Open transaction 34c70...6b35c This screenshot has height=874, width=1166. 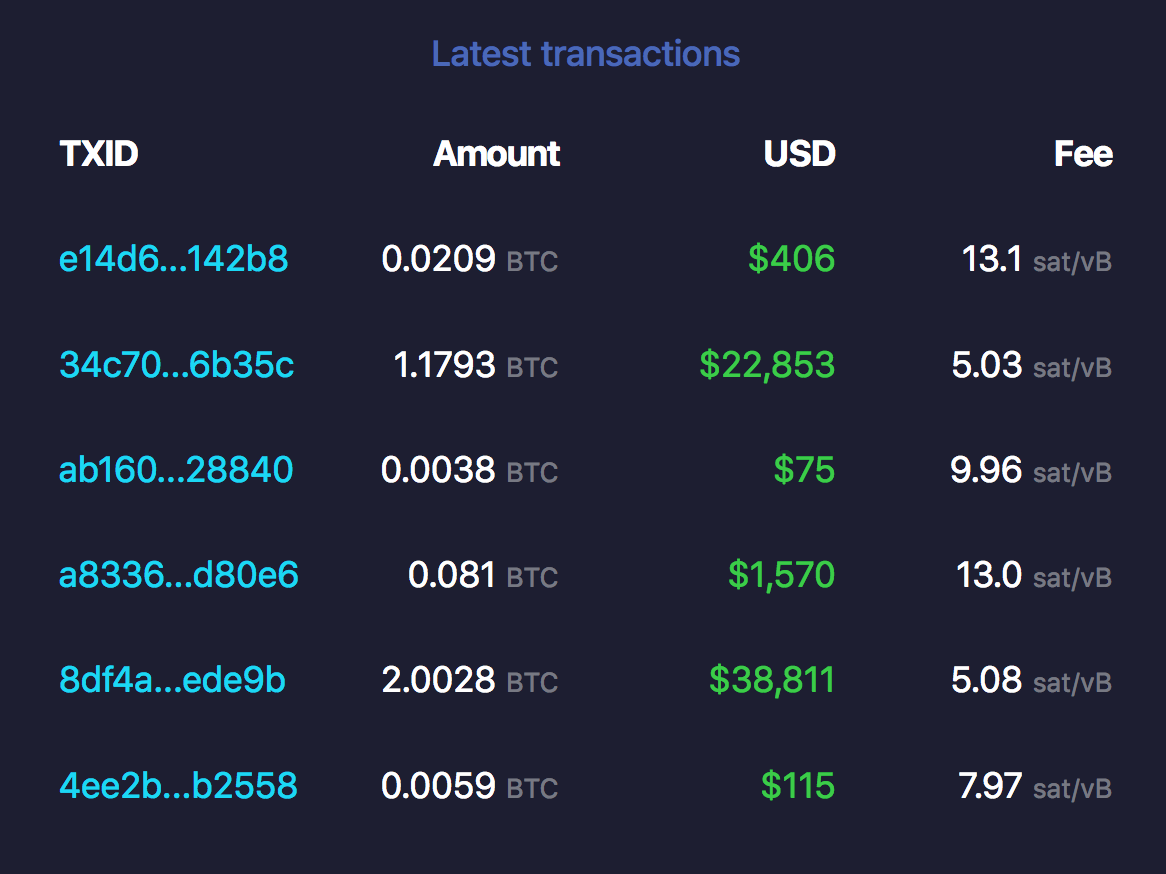[177, 365]
